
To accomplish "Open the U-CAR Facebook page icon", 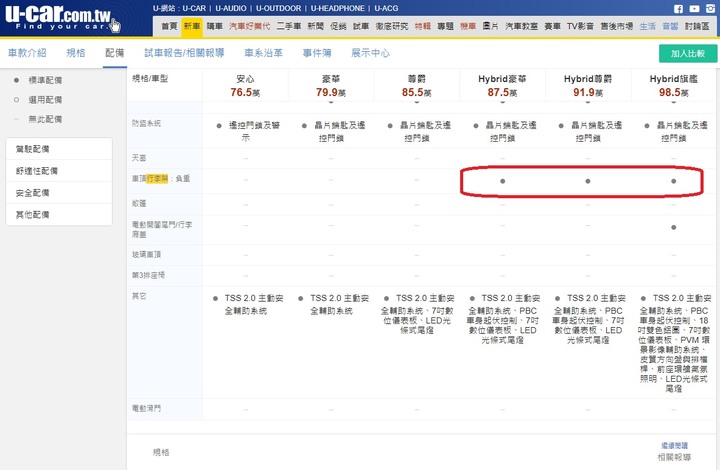I will point(678,9).
